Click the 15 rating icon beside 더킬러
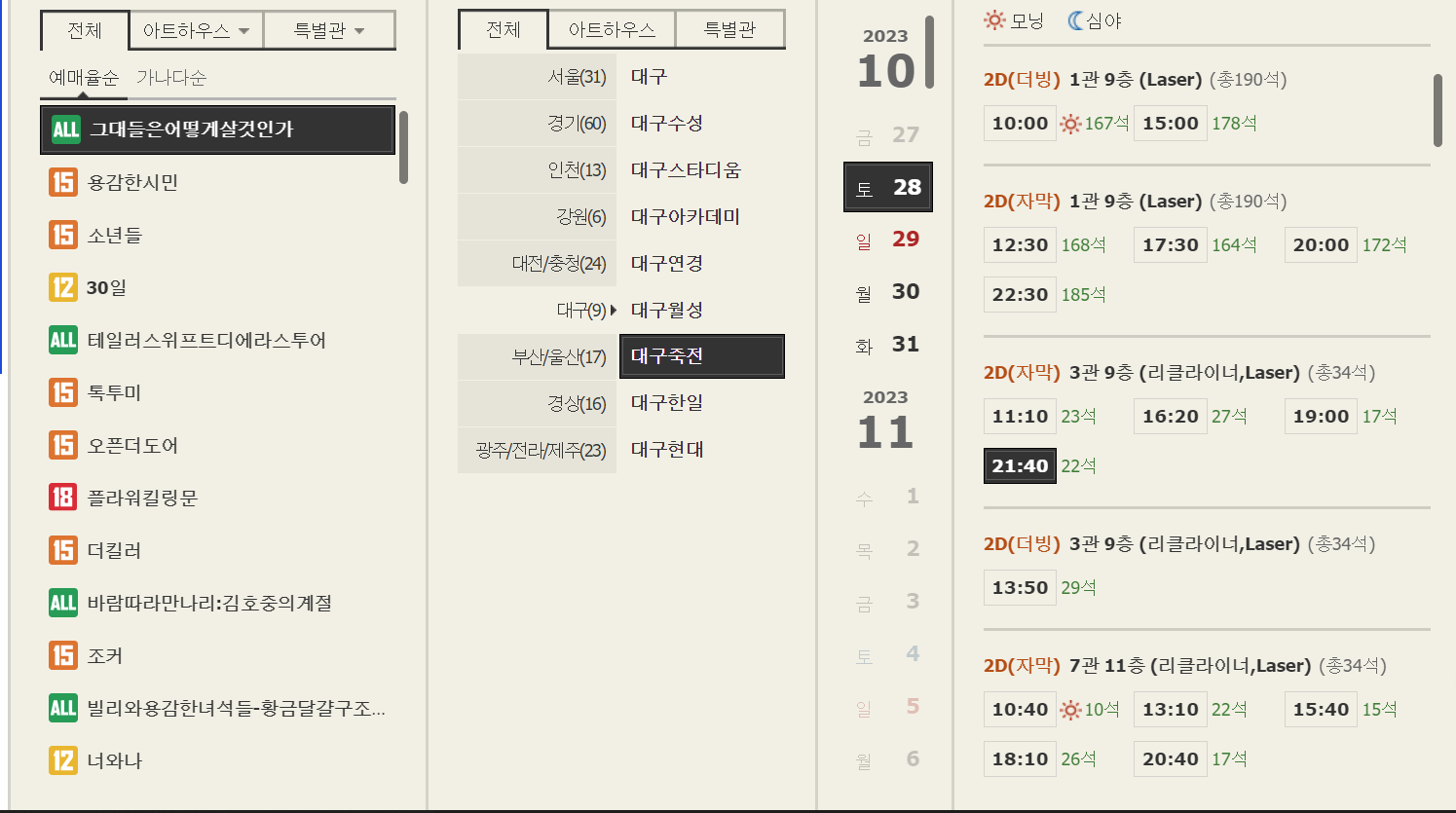The height and width of the screenshot is (813, 1456). coord(63,550)
